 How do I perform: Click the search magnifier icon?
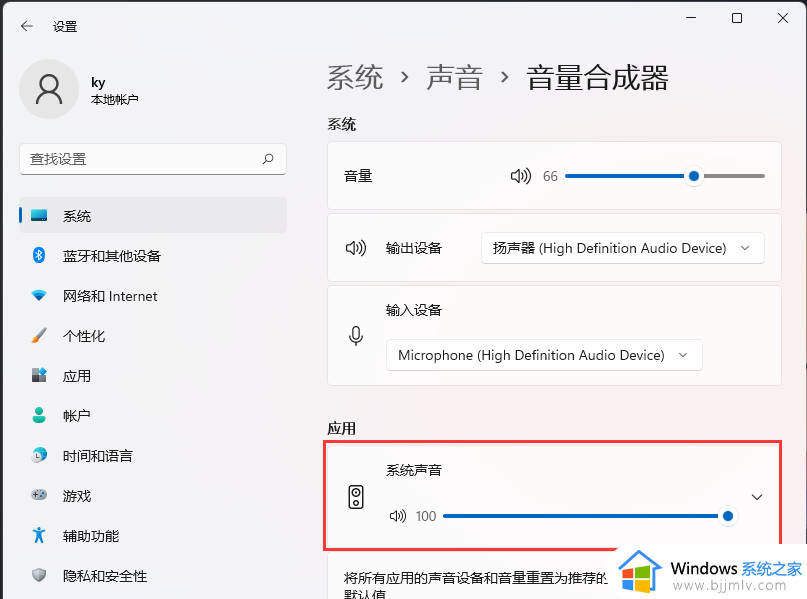click(268, 159)
